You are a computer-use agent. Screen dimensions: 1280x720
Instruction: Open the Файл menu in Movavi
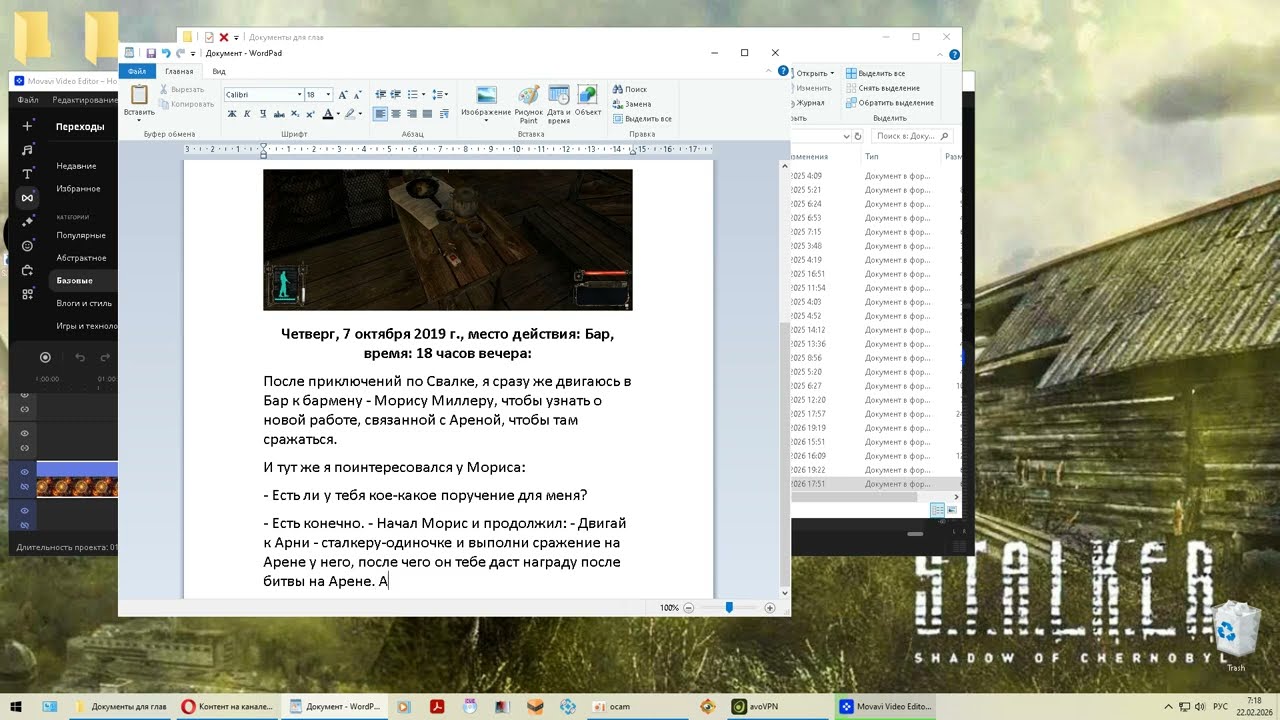(28, 100)
